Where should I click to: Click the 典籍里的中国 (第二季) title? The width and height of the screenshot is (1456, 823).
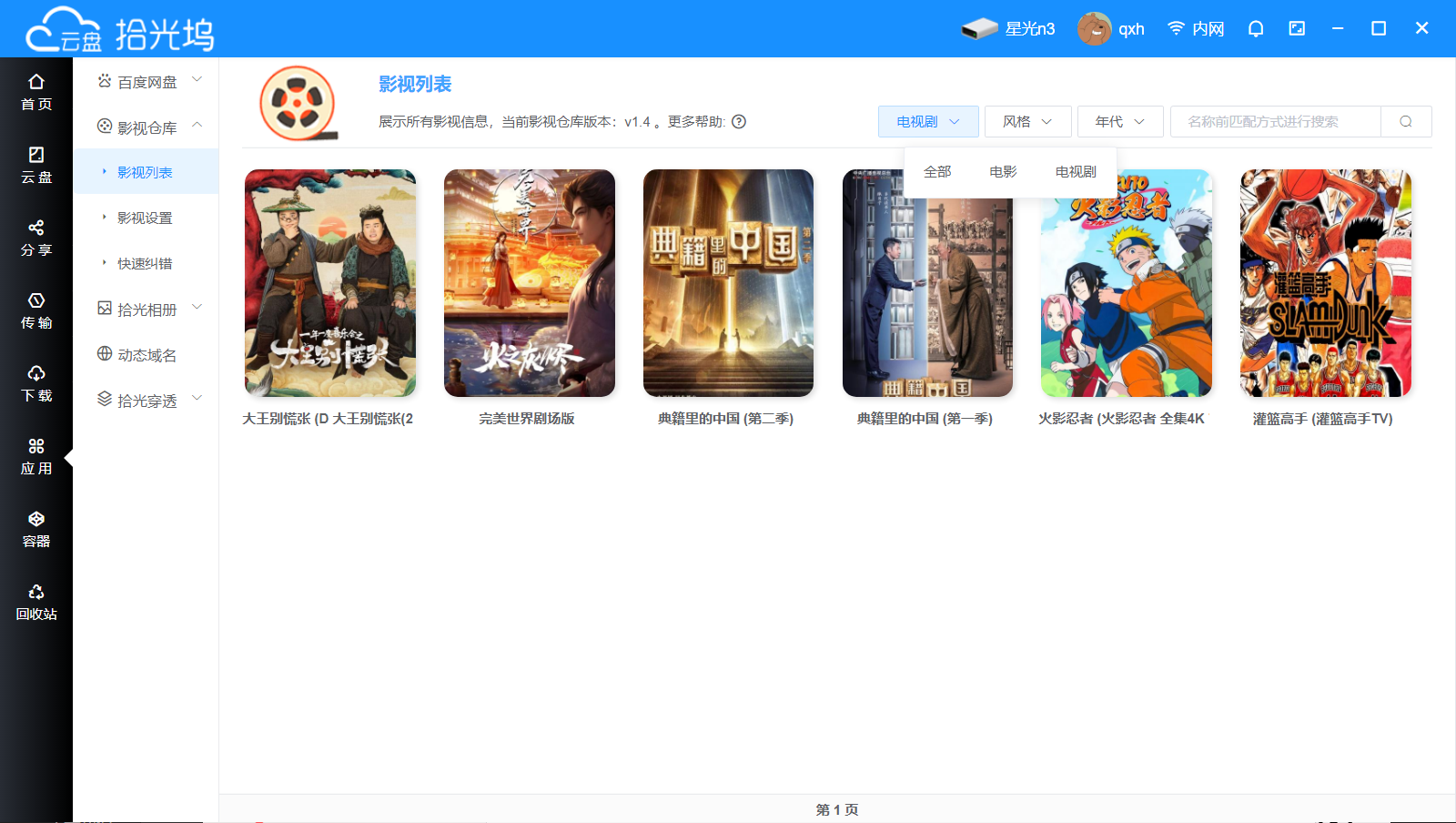pyautogui.click(x=726, y=419)
